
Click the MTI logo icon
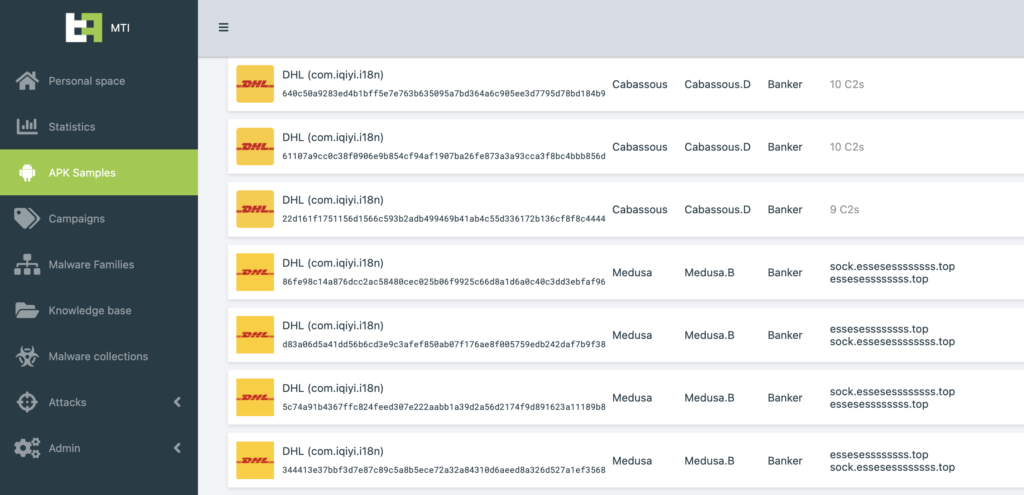pyautogui.click(x=84, y=27)
